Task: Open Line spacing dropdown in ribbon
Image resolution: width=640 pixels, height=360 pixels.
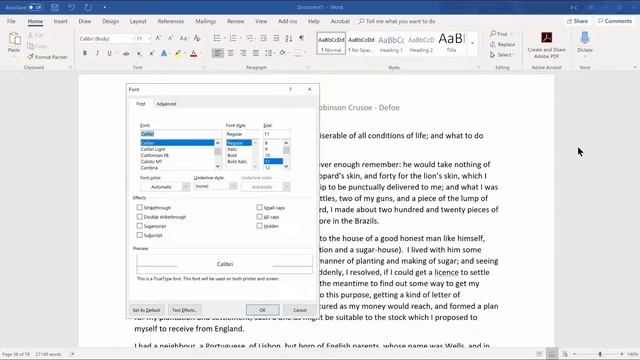Action: coord(269,53)
